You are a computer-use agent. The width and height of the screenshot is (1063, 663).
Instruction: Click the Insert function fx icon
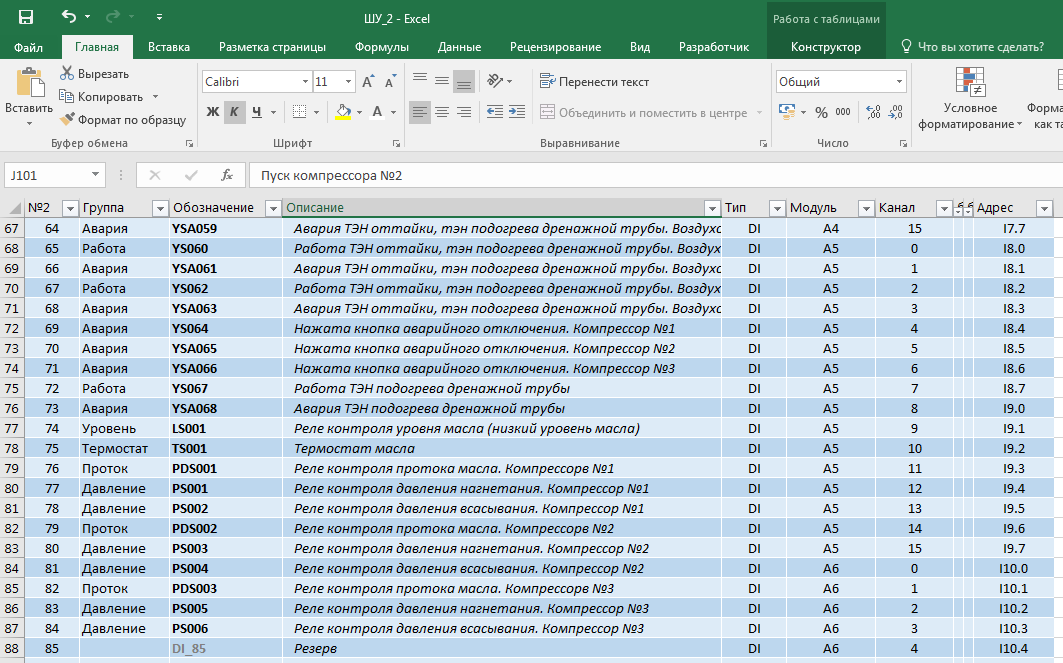pyautogui.click(x=227, y=175)
